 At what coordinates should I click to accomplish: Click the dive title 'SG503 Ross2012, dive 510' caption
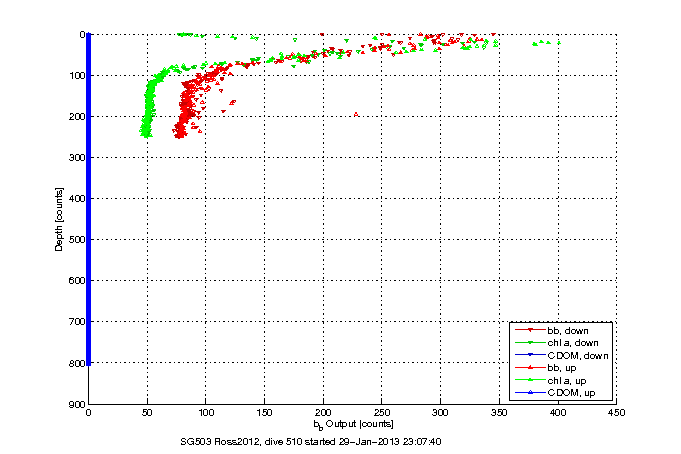pos(311,442)
